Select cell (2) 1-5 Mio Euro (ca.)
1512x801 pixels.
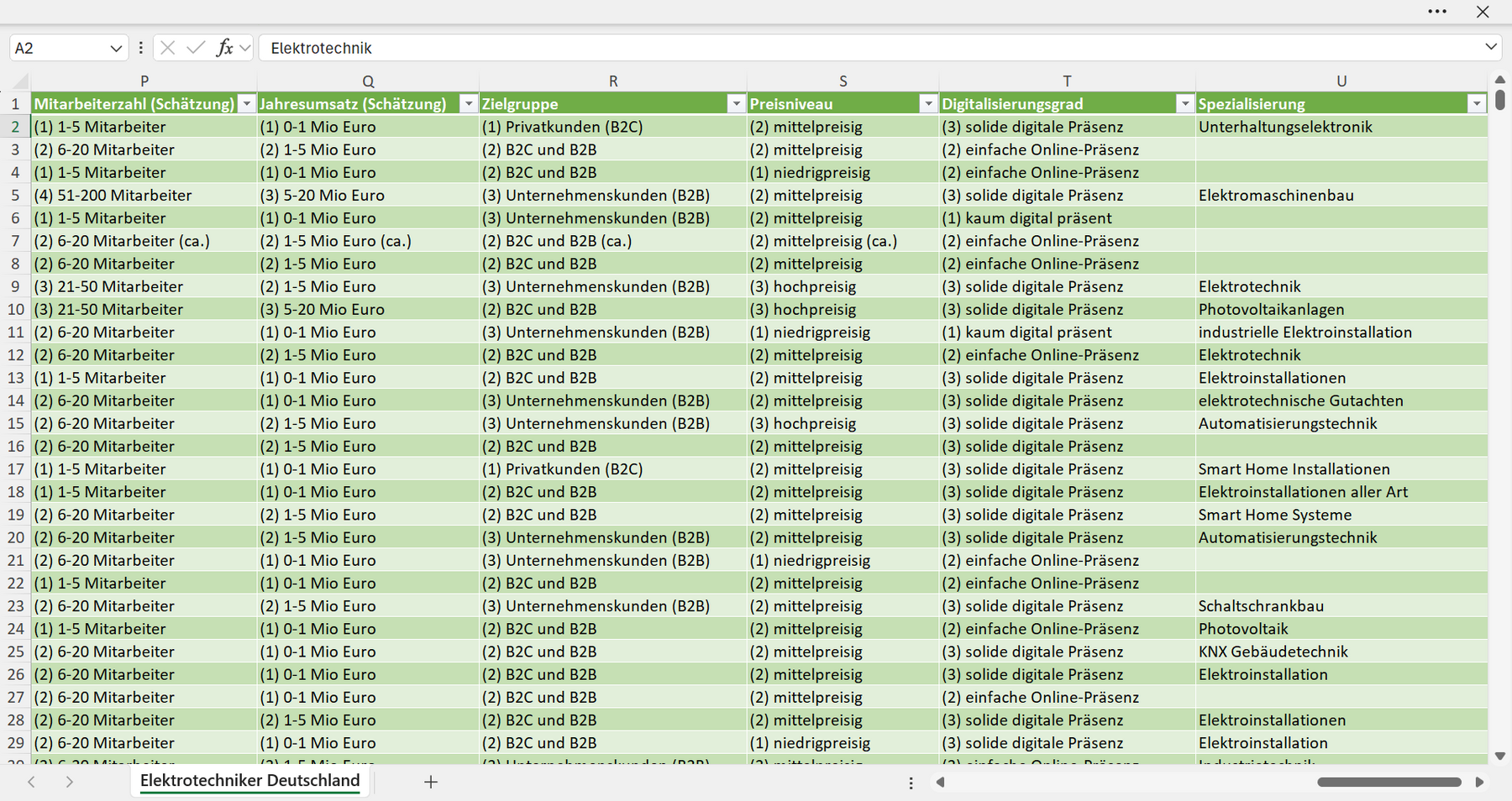(368, 241)
